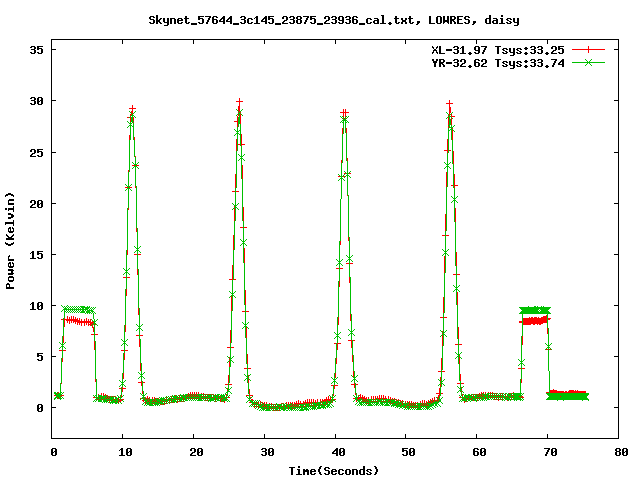This screenshot has width=640, height=480.
Task: Click the 70 tick on the time axis
Action: click(550, 452)
